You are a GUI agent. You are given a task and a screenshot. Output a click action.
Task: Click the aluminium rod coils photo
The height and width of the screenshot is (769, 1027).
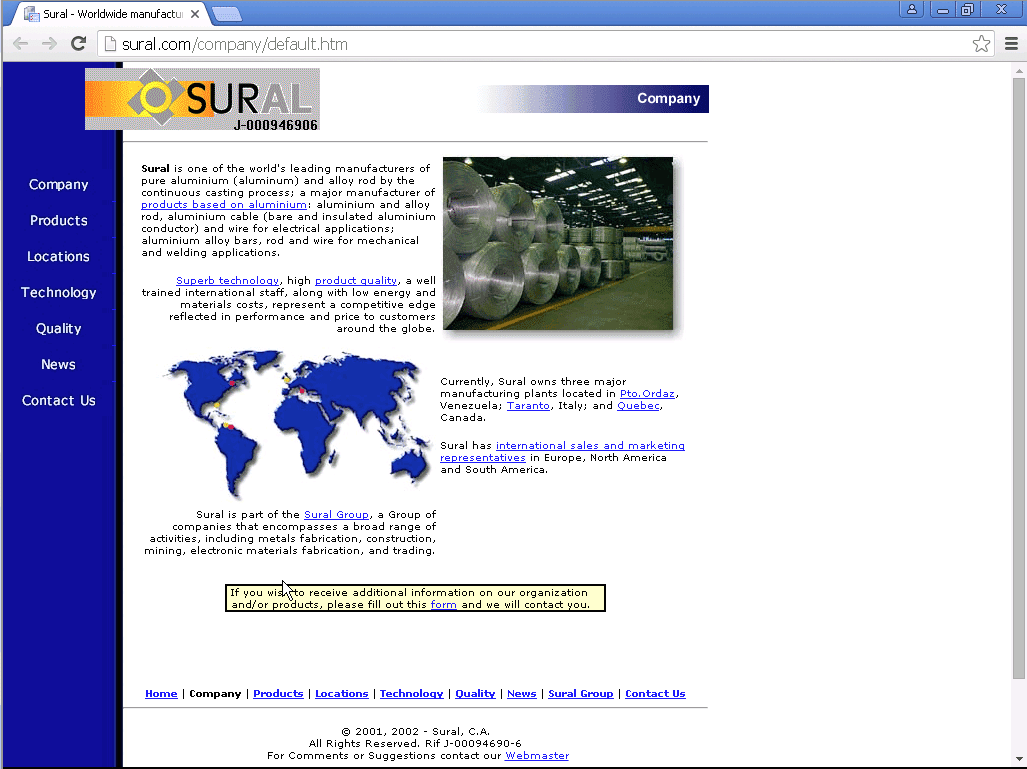558,243
